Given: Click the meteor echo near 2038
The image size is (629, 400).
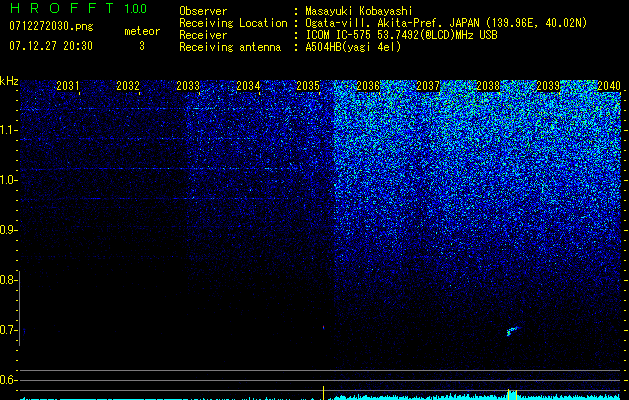Looking at the screenshot, I should [512, 331].
